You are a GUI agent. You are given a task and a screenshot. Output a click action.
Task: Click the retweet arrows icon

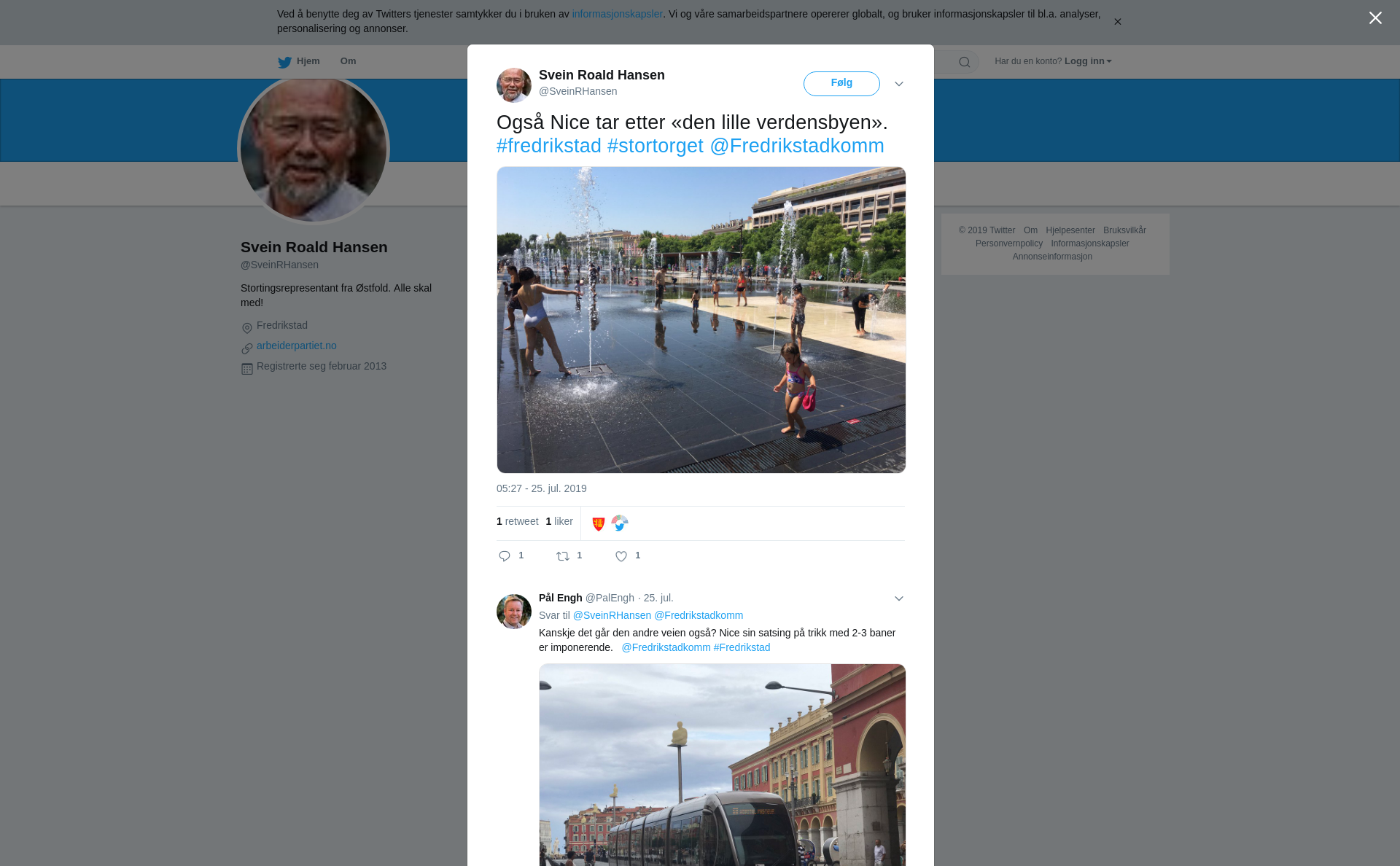[563, 556]
